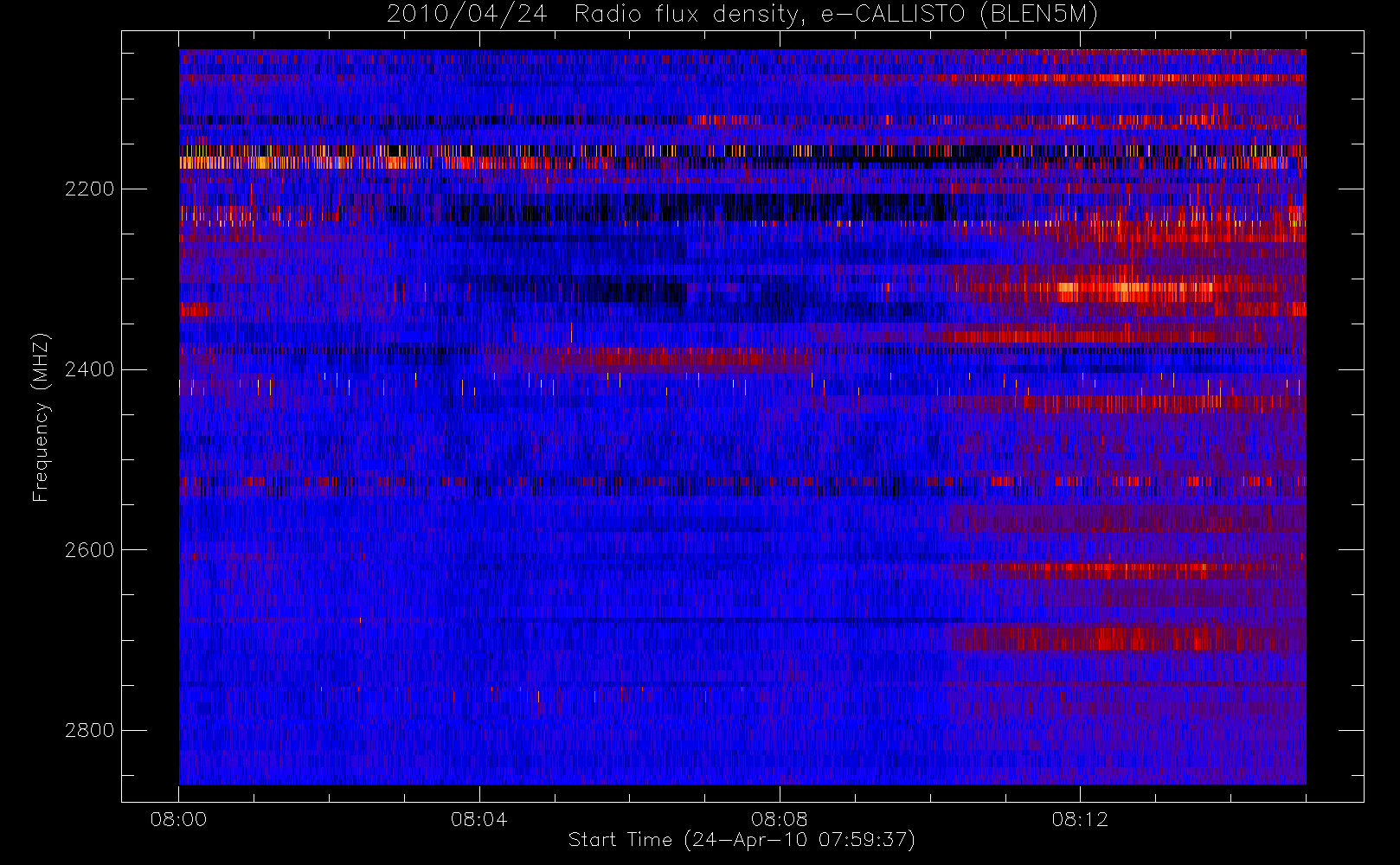Viewport: 1400px width, 865px height.
Task: Click the plot title 'Radio flux density, e-CALLISTO (BLEN5M)'
Action: coord(836,15)
